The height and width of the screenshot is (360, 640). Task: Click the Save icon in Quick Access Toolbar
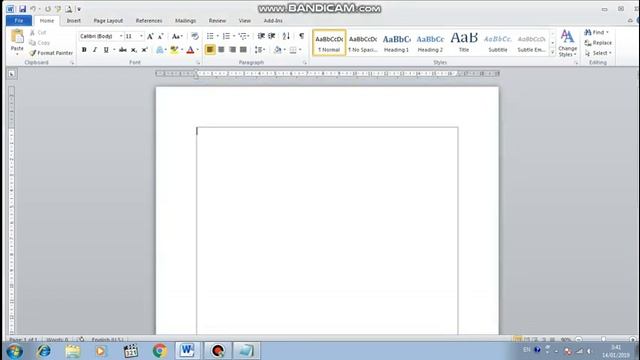[x=22, y=9]
